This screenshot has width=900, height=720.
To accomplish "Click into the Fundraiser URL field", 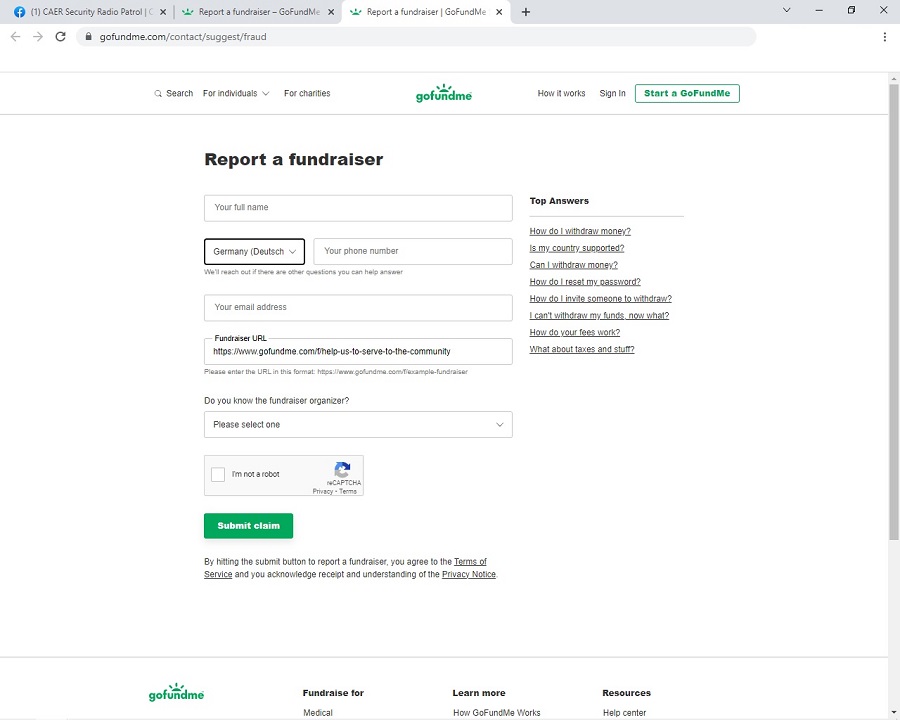I will tap(358, 351).
